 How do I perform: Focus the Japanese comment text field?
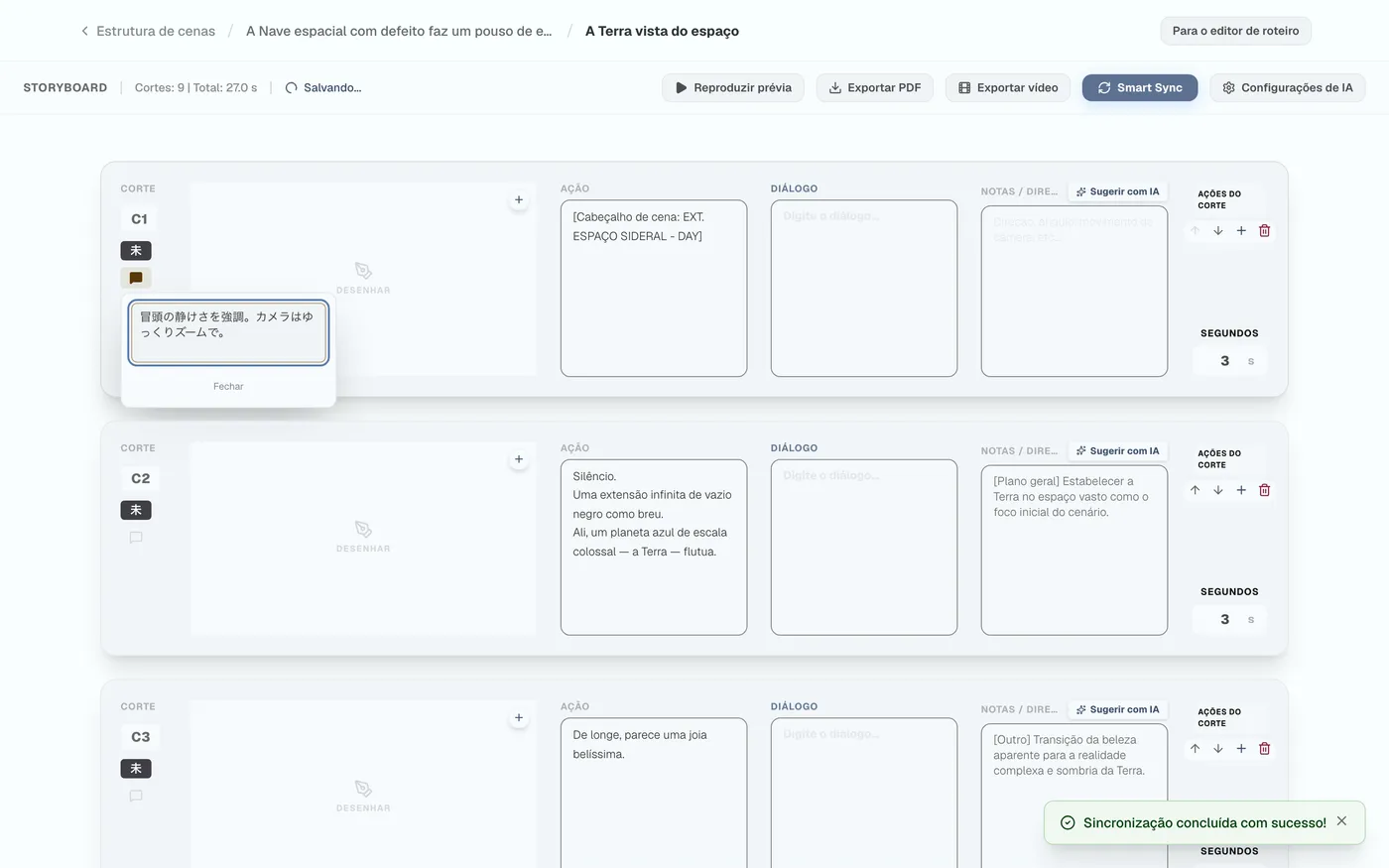point(228,332)
